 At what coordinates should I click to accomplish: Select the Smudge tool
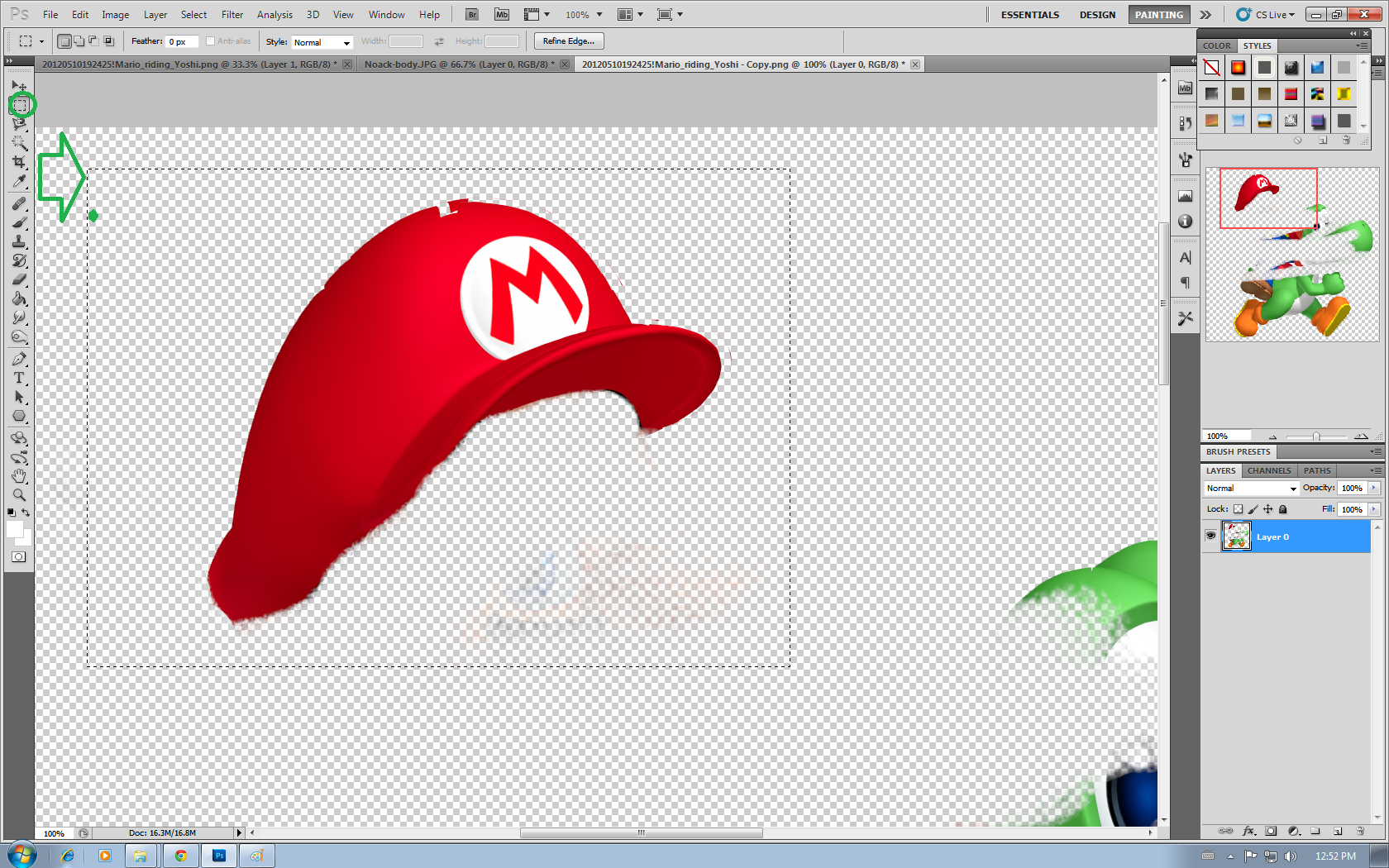point(19,317)
